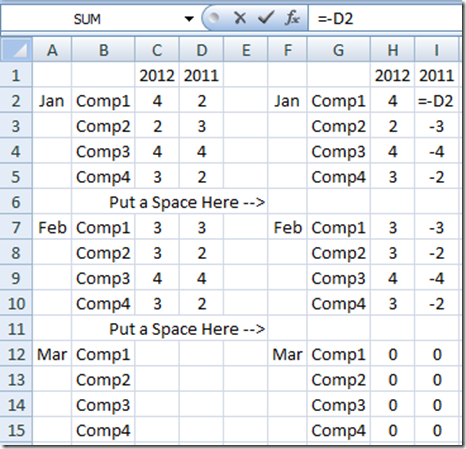Image resolution: width=466 pixels, height=449 pixels.
Task: Click cell H12 showing 0
Action: [x=393, y=354]
